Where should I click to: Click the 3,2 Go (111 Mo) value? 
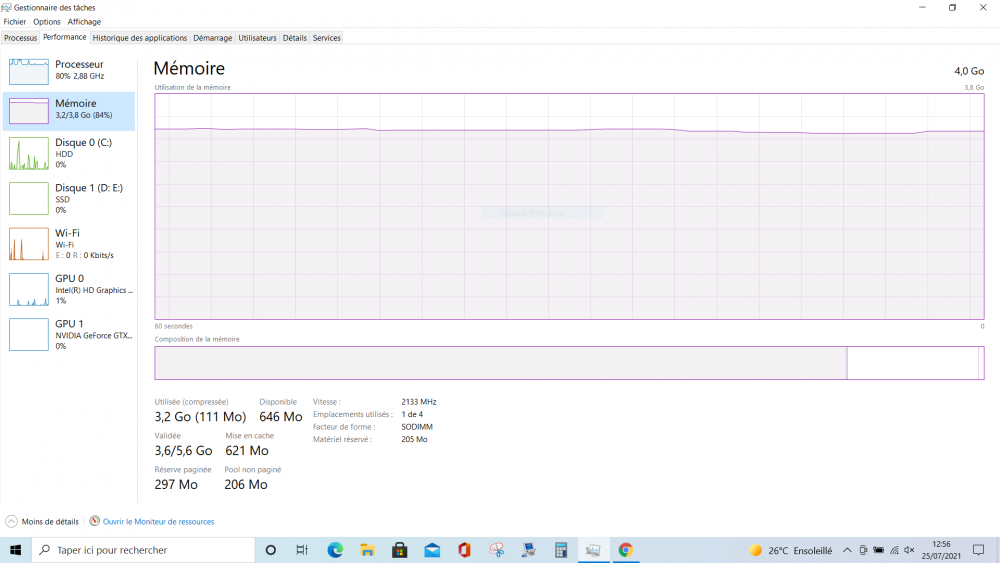tap(200, 416)
